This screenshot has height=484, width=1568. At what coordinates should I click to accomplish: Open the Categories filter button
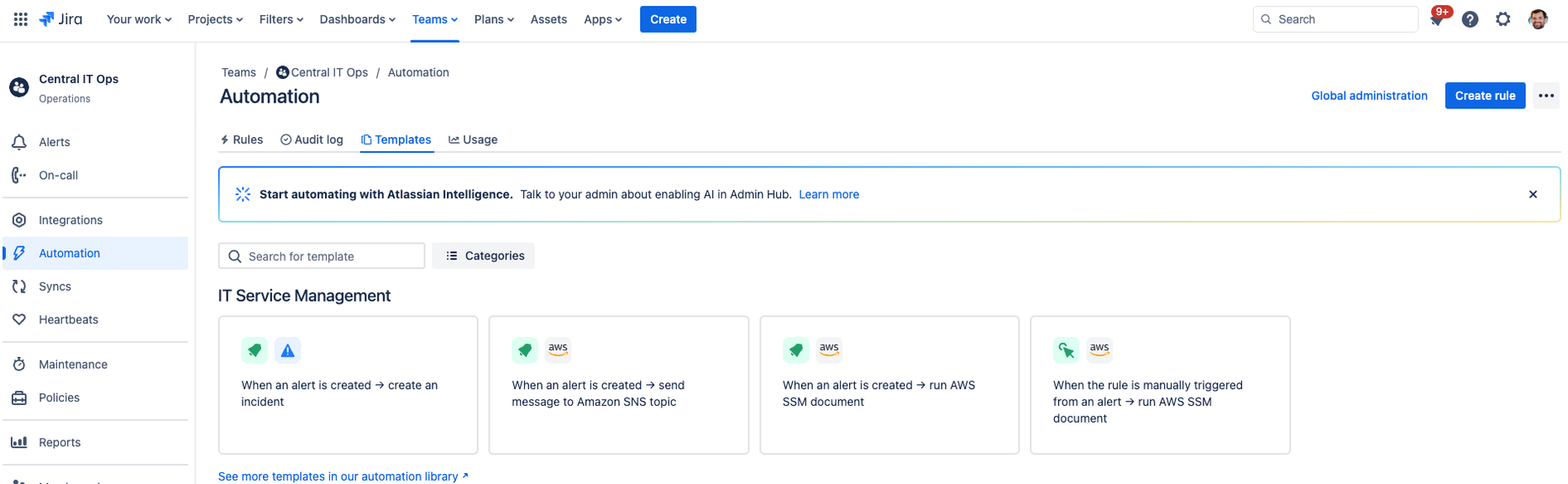(x=484, y=255)
